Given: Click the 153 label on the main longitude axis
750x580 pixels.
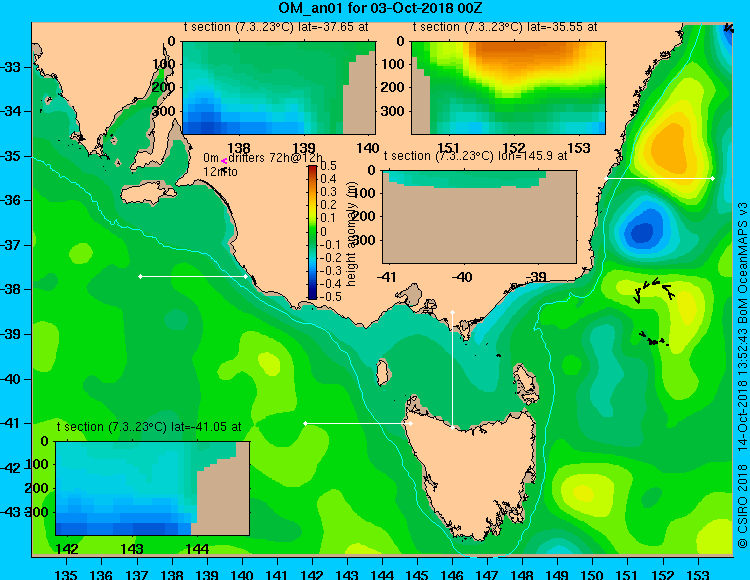Looking at the screenshot, I should [698, 574].
